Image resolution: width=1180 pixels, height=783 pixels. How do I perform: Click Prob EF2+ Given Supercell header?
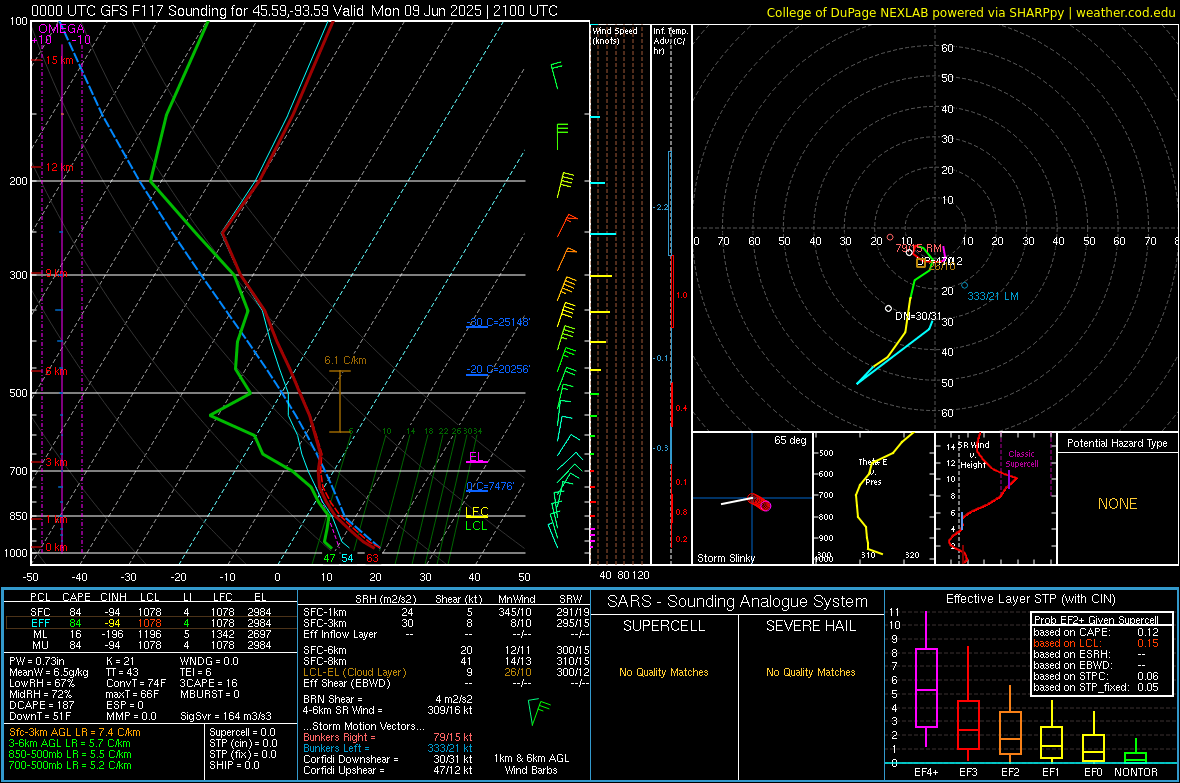[x=1096, y=620]
